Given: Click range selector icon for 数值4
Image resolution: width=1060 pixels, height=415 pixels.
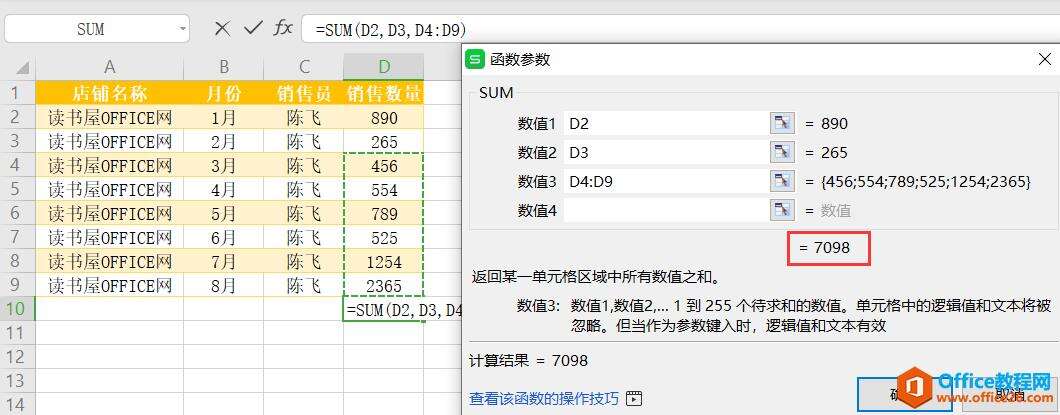Looking at the screenshot, I should pos(782,210).
